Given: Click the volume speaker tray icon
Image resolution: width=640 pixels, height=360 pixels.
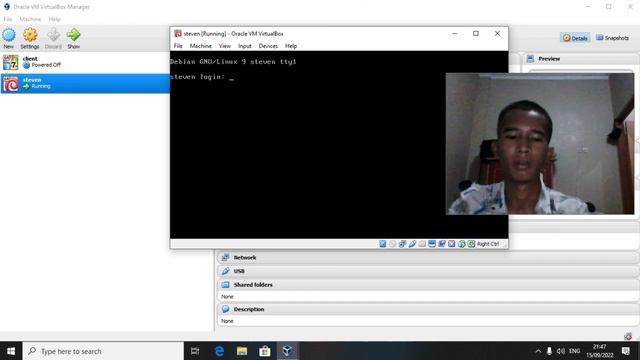Looking at the screenshot, I should [561, 351].
